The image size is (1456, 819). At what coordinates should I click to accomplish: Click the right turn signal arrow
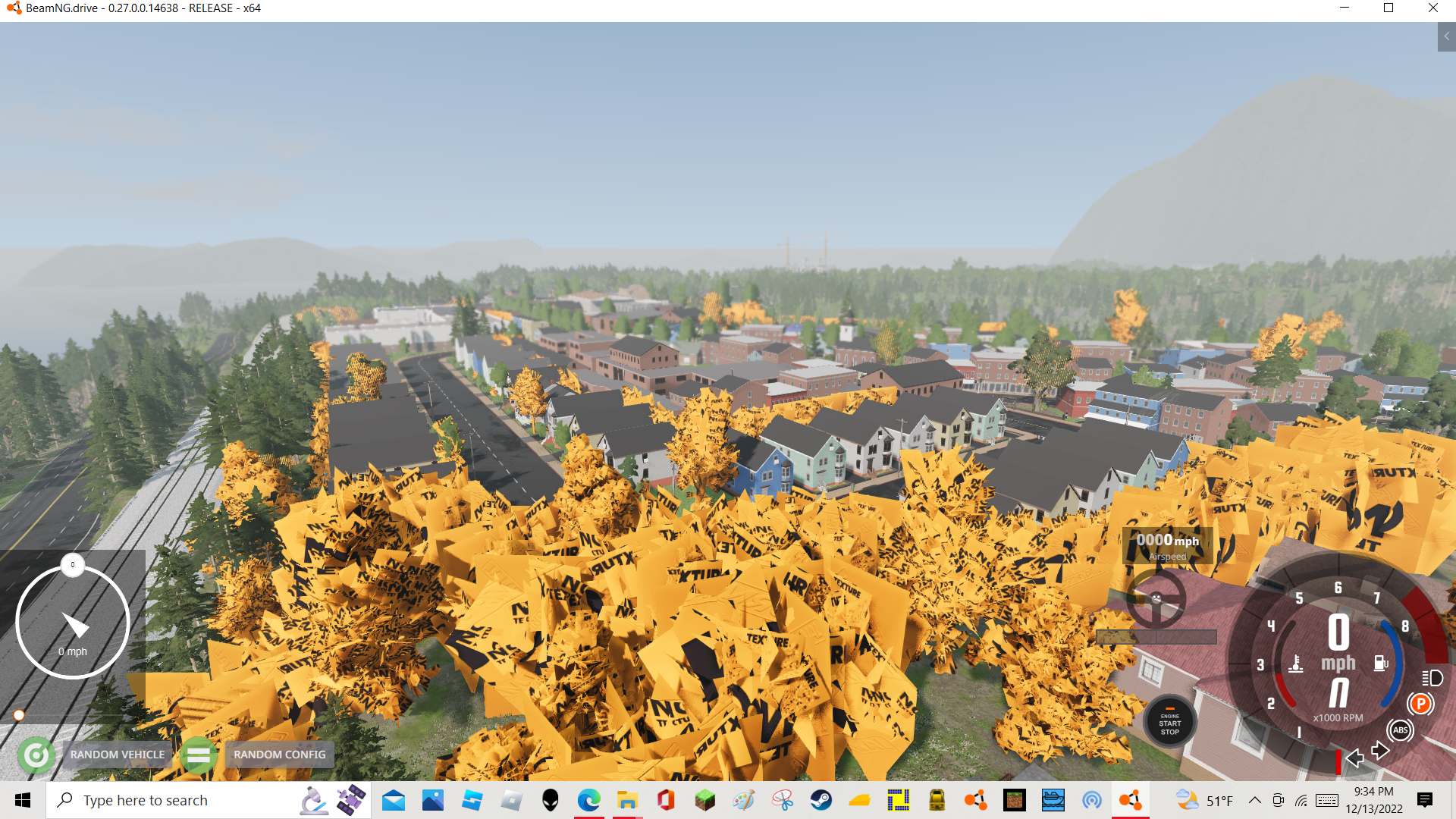click(x=1380, y=751)
